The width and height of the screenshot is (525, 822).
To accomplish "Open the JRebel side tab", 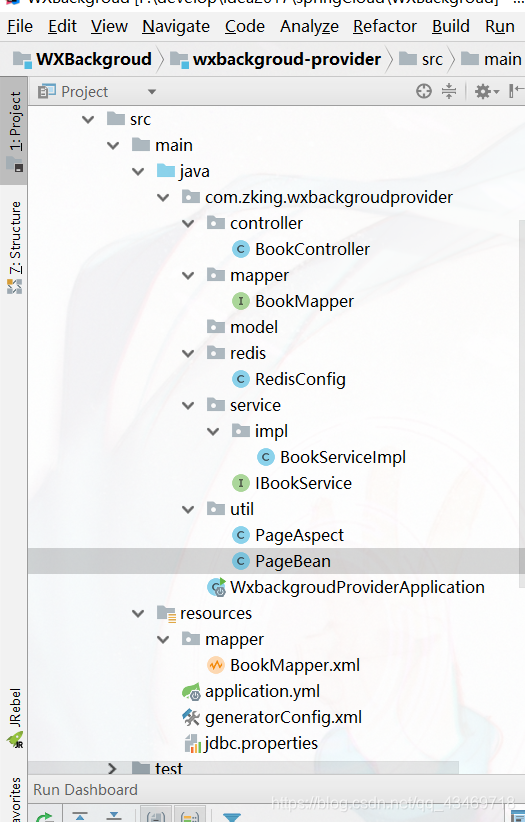I will click(x=14, y=717).
